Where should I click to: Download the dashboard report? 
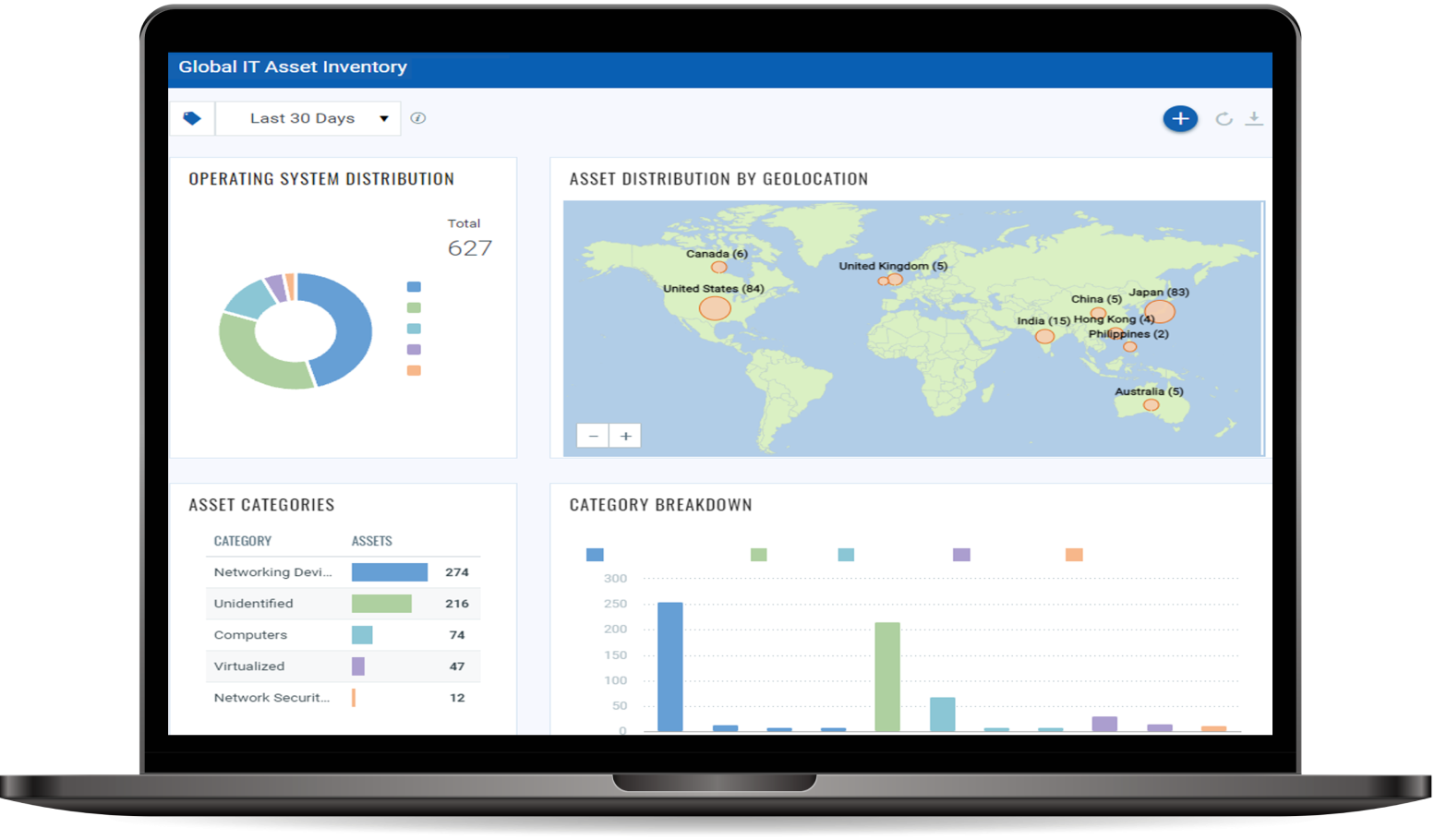[1254, 118]
